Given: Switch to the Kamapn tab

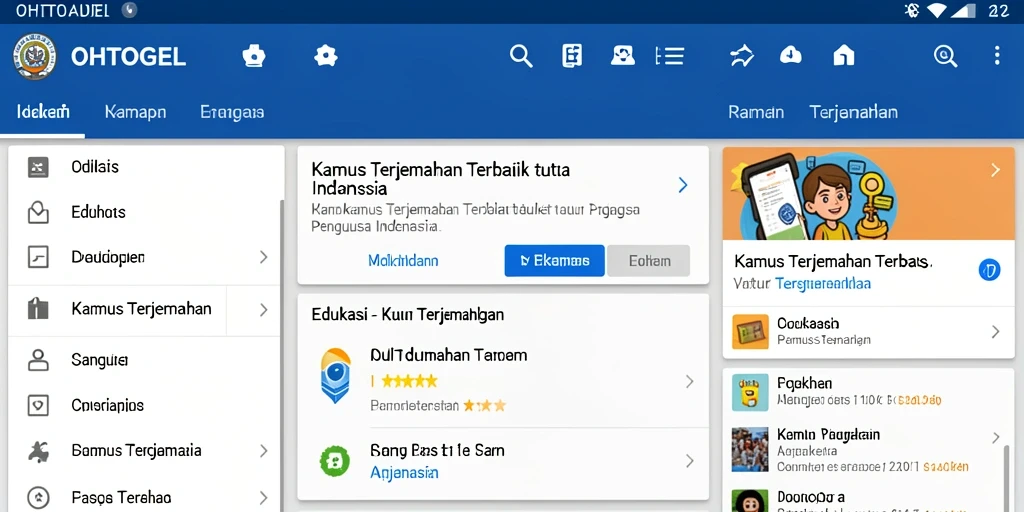Looking at the screenshot, I should tap(135, 112).
